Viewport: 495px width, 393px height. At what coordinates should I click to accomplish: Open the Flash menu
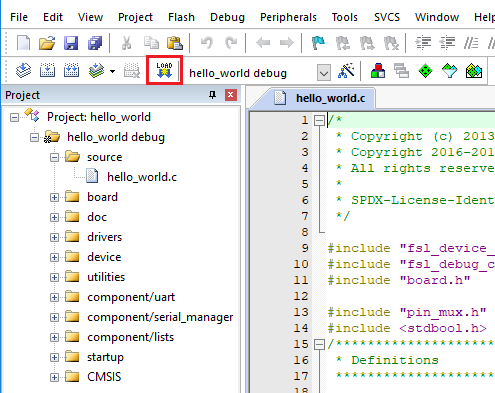click(181, 17)
